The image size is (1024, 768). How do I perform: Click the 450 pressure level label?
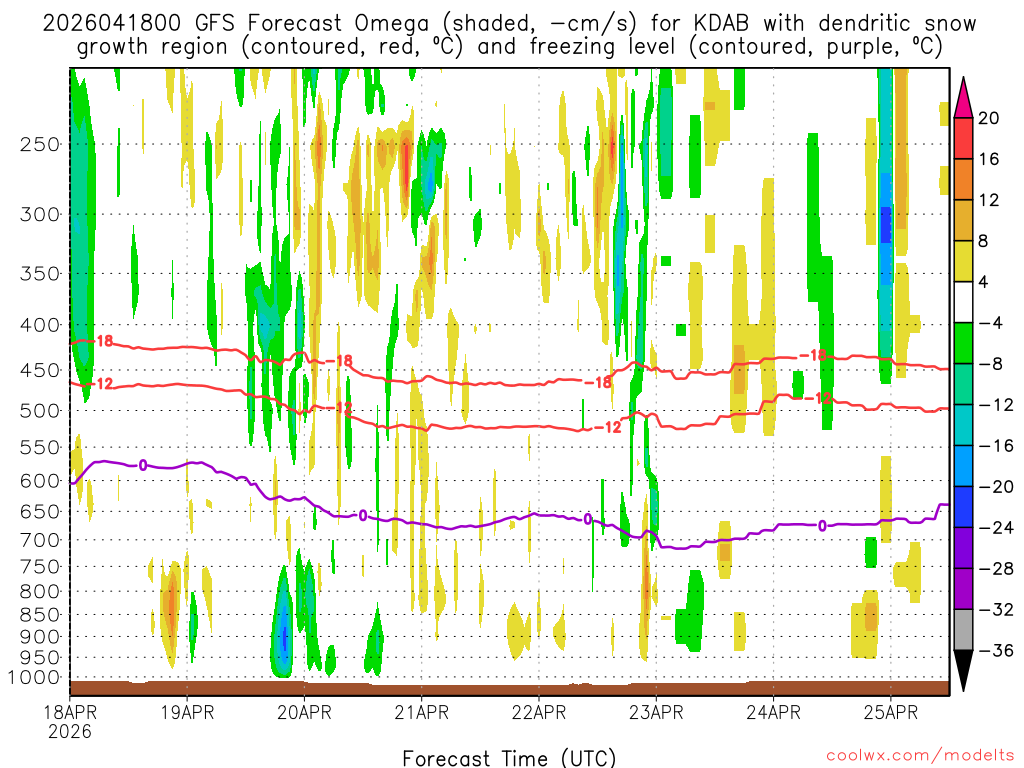(40, 370)
